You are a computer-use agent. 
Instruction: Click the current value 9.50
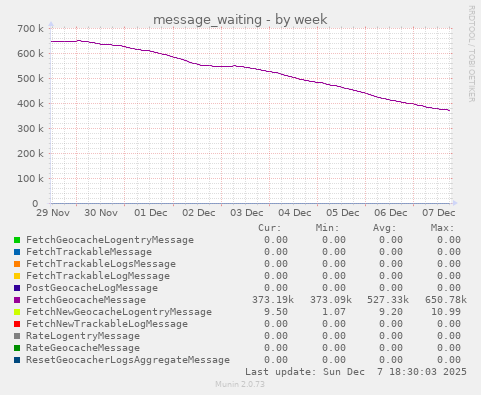tap(276, 312)
